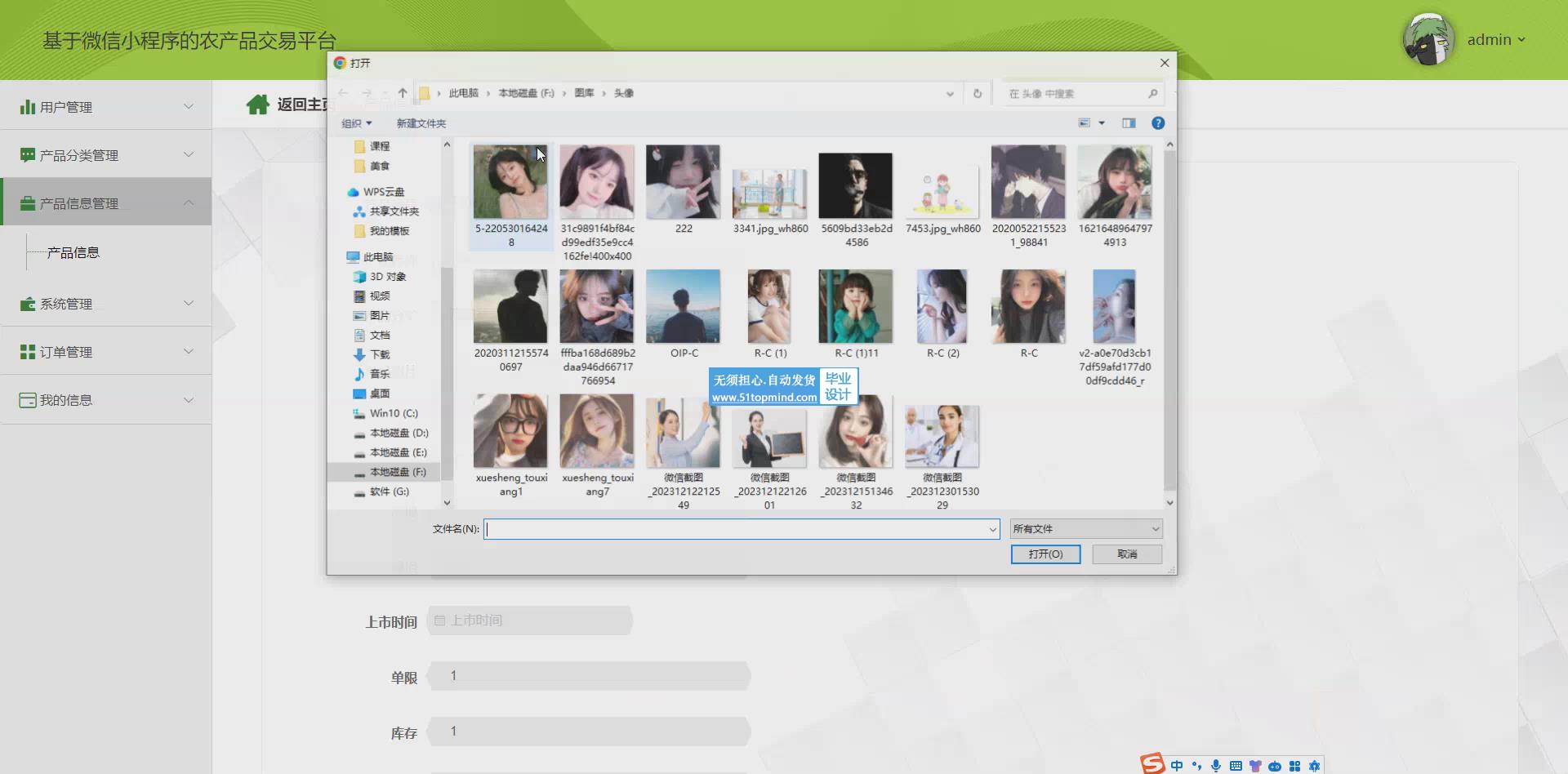This screenshot has width=1568, height=774.
Task: Select R-C (2) image file
Action: click(x=942, y=306)
